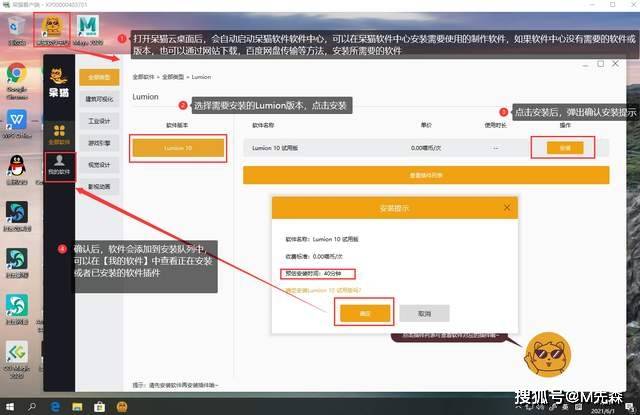Click the sunglasses cat mascot helper
The image size is (640, 415).
click(x=547, y=354)
